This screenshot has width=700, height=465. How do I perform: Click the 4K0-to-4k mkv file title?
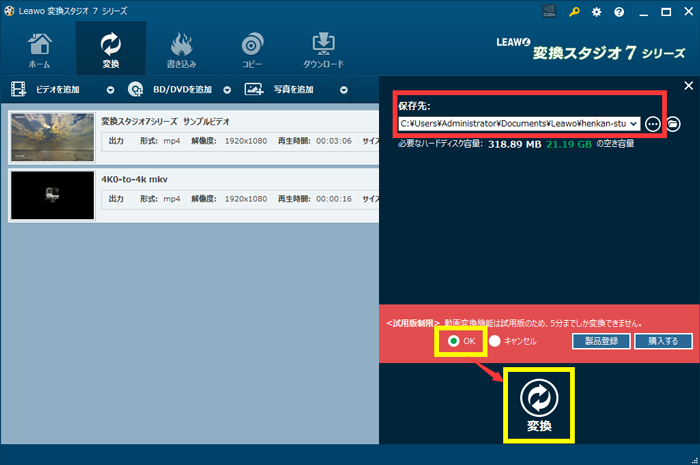(x=134, y=179)
